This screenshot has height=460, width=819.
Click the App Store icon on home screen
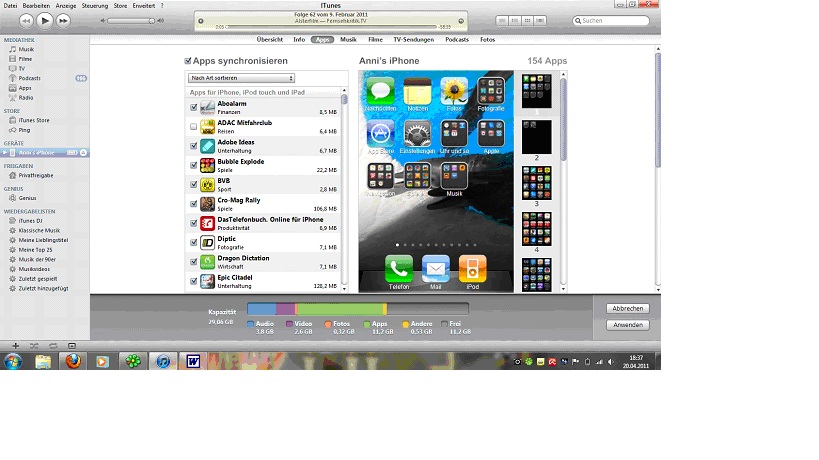[x=380, y=134]
